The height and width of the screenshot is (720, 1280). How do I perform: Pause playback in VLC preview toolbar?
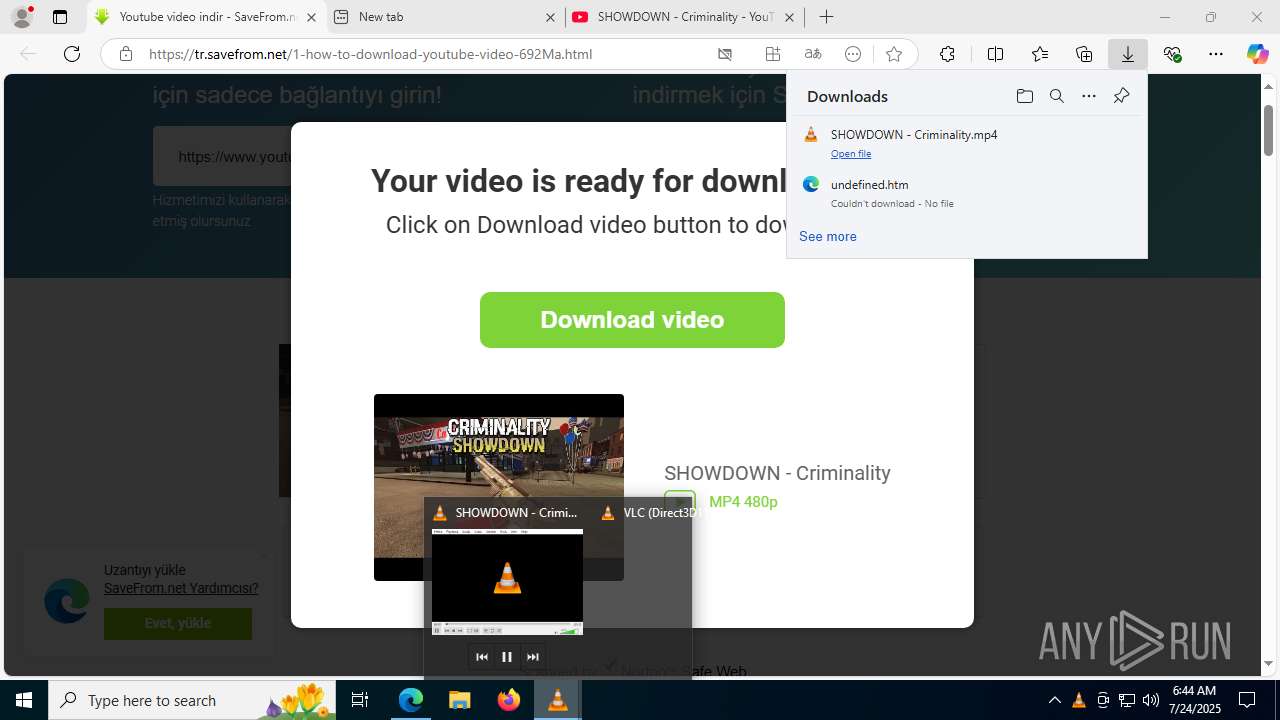pos(507,657)
